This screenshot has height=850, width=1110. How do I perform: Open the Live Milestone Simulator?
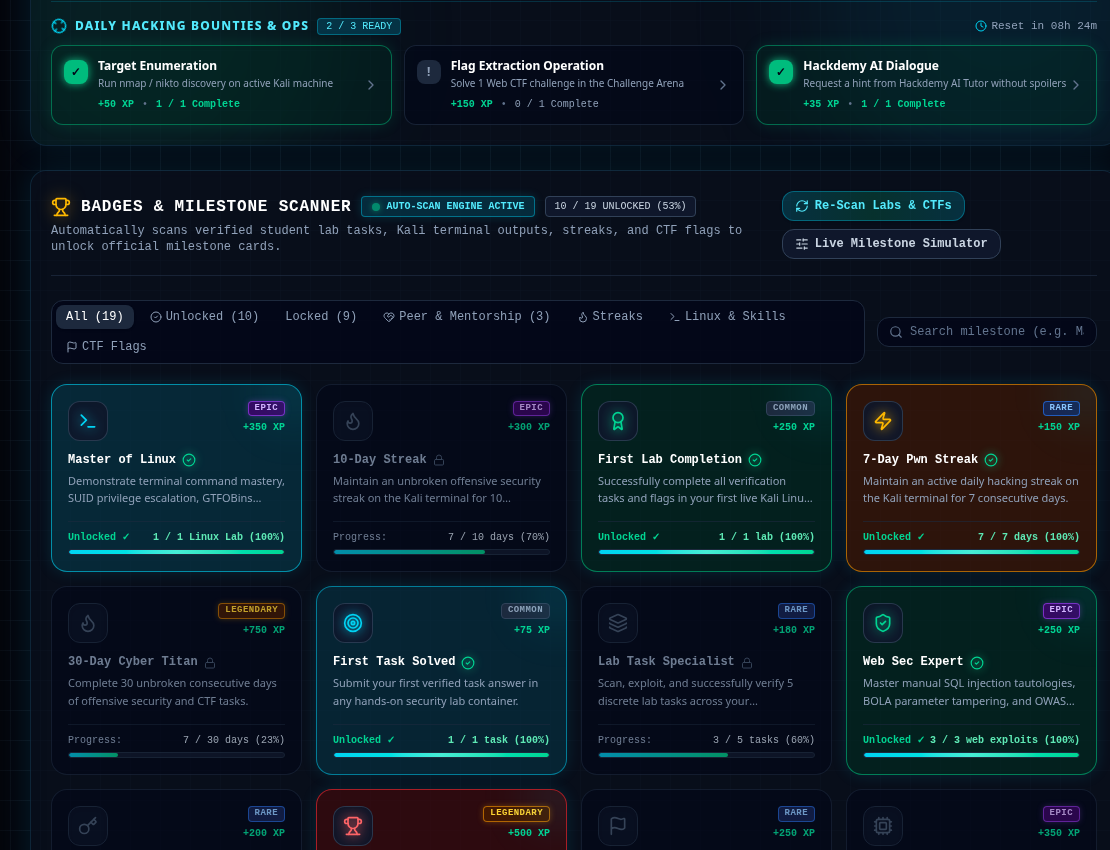[891, 243]
